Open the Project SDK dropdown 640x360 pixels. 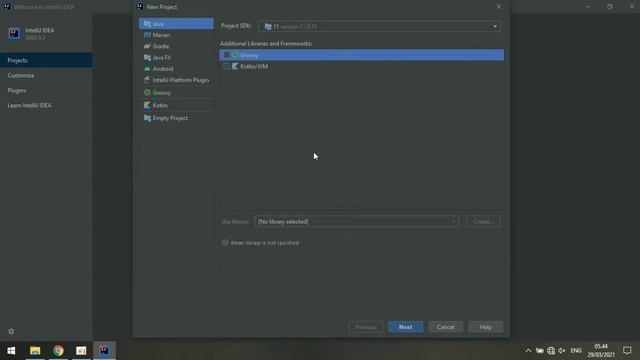coord(379,27)
